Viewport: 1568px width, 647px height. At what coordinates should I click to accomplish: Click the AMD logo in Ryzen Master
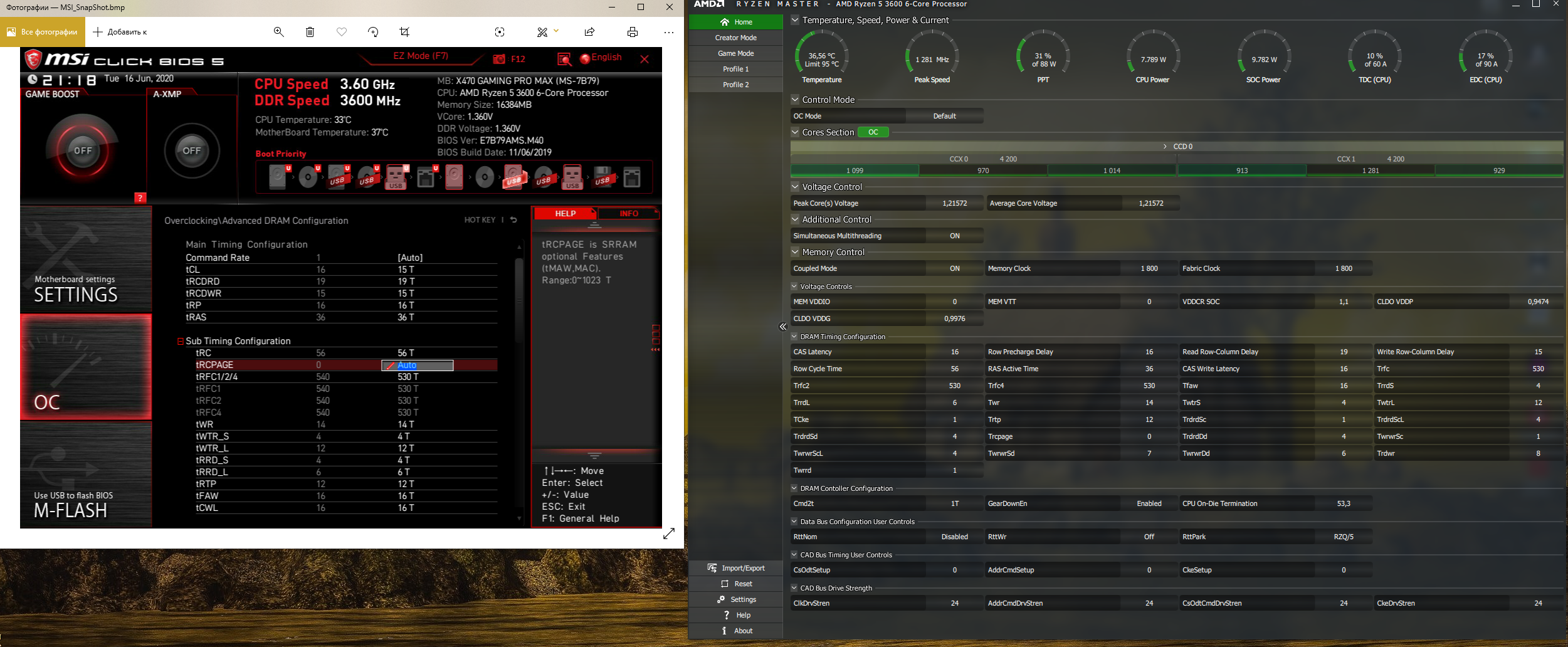[709, 4]
